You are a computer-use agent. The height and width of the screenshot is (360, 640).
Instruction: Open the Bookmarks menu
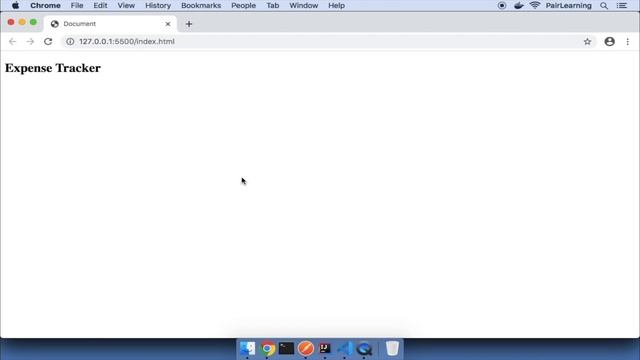201,6
